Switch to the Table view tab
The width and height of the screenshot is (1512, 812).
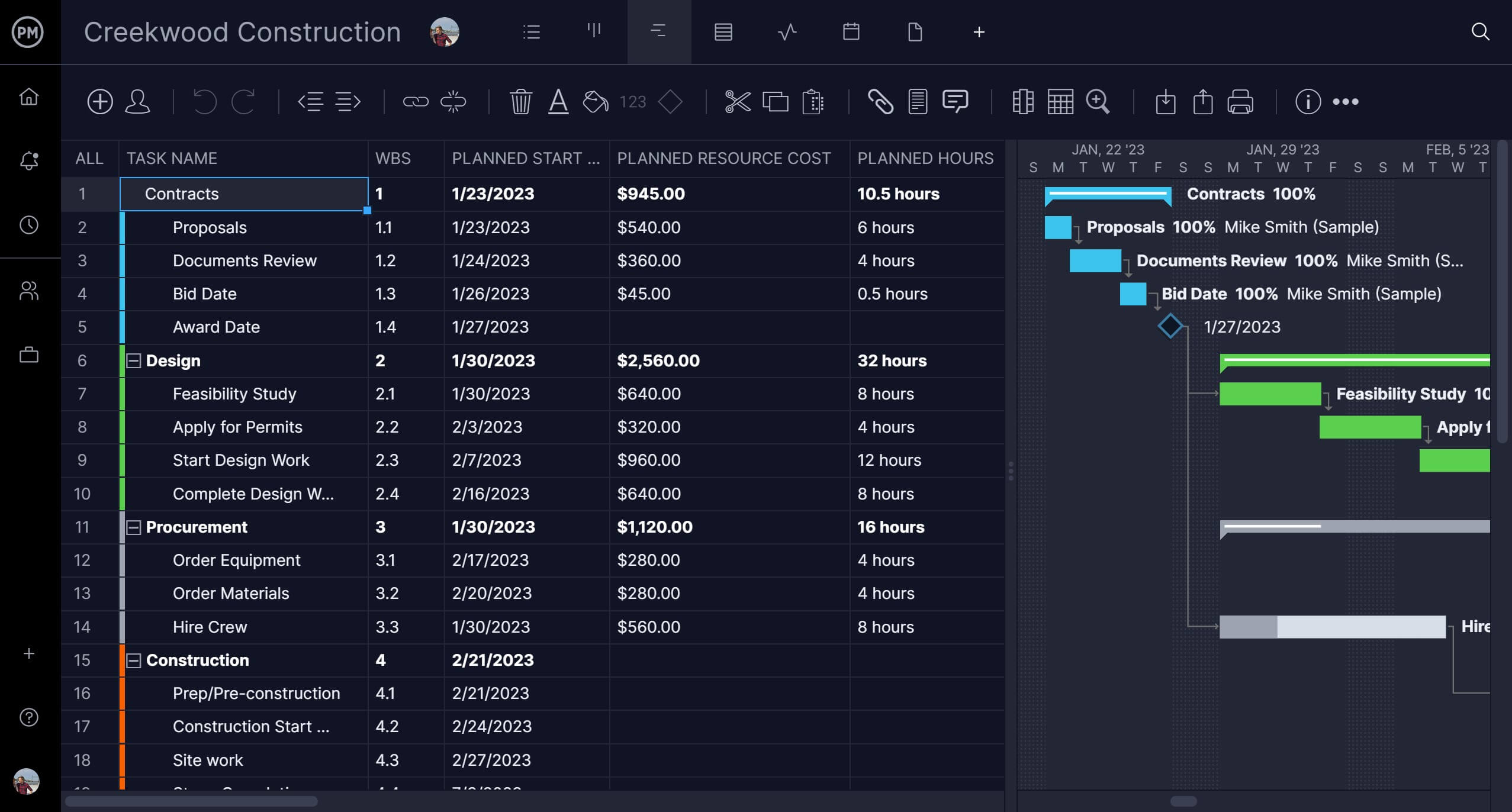tap(721, 31)
